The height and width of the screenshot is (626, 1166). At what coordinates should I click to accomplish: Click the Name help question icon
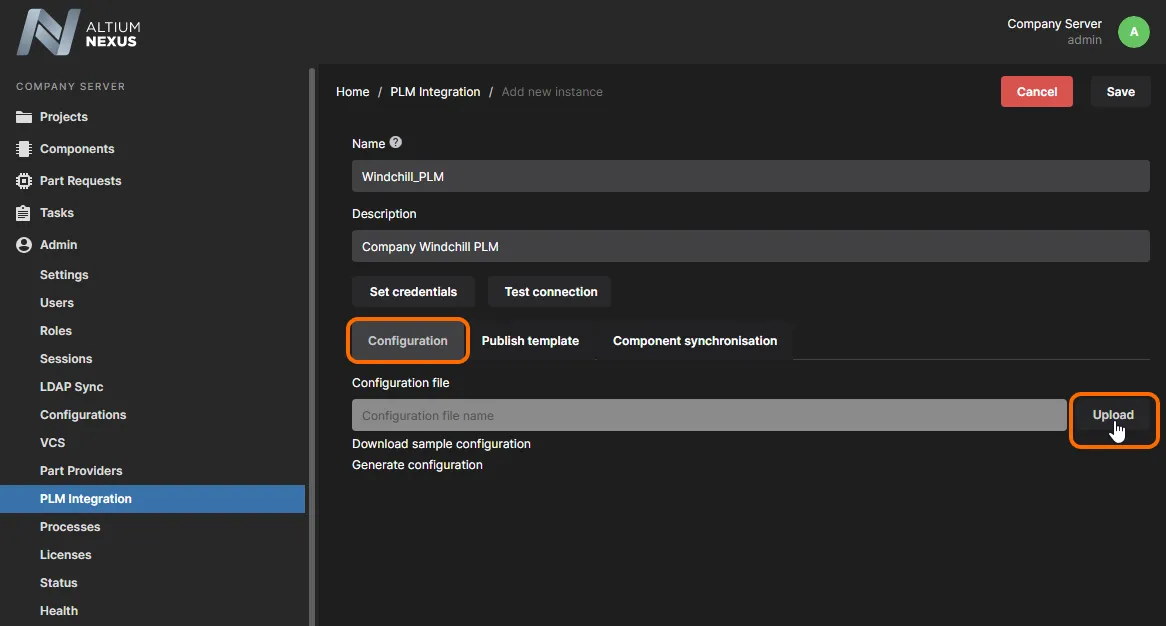[396, 142]
